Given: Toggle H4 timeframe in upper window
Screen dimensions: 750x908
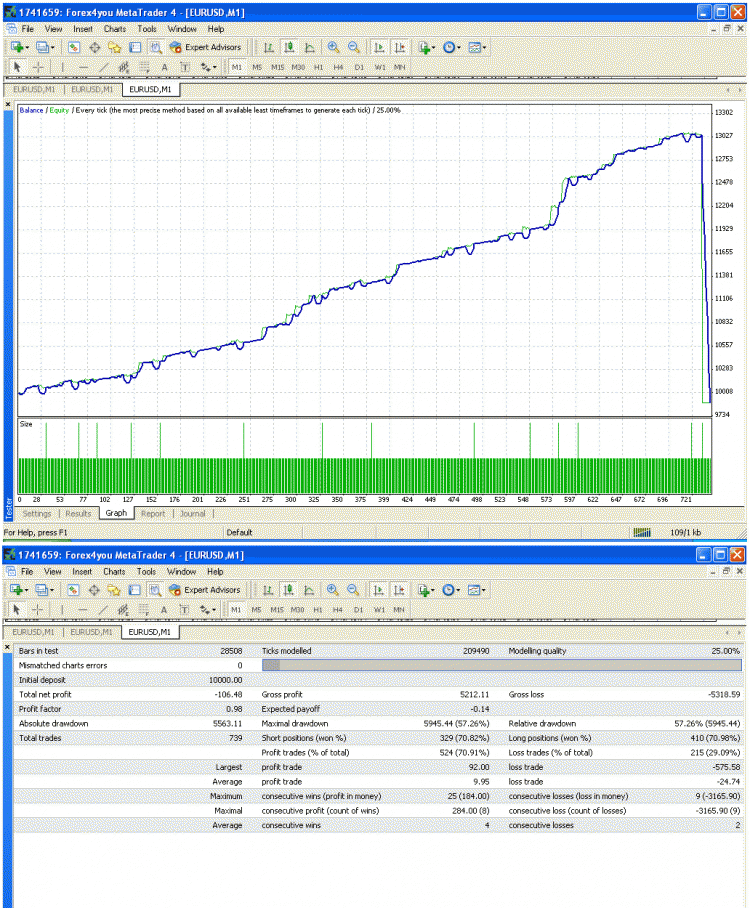Looking at the screenshot, I should click(x=338, y=67).
